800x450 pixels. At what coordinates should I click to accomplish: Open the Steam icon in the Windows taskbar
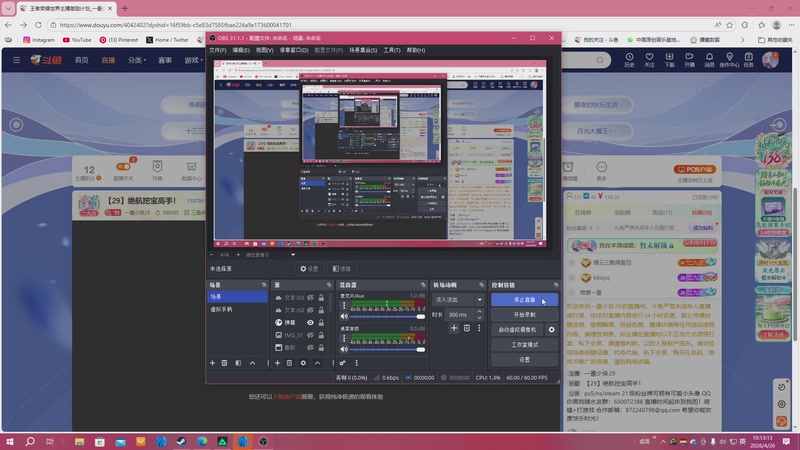181,441
